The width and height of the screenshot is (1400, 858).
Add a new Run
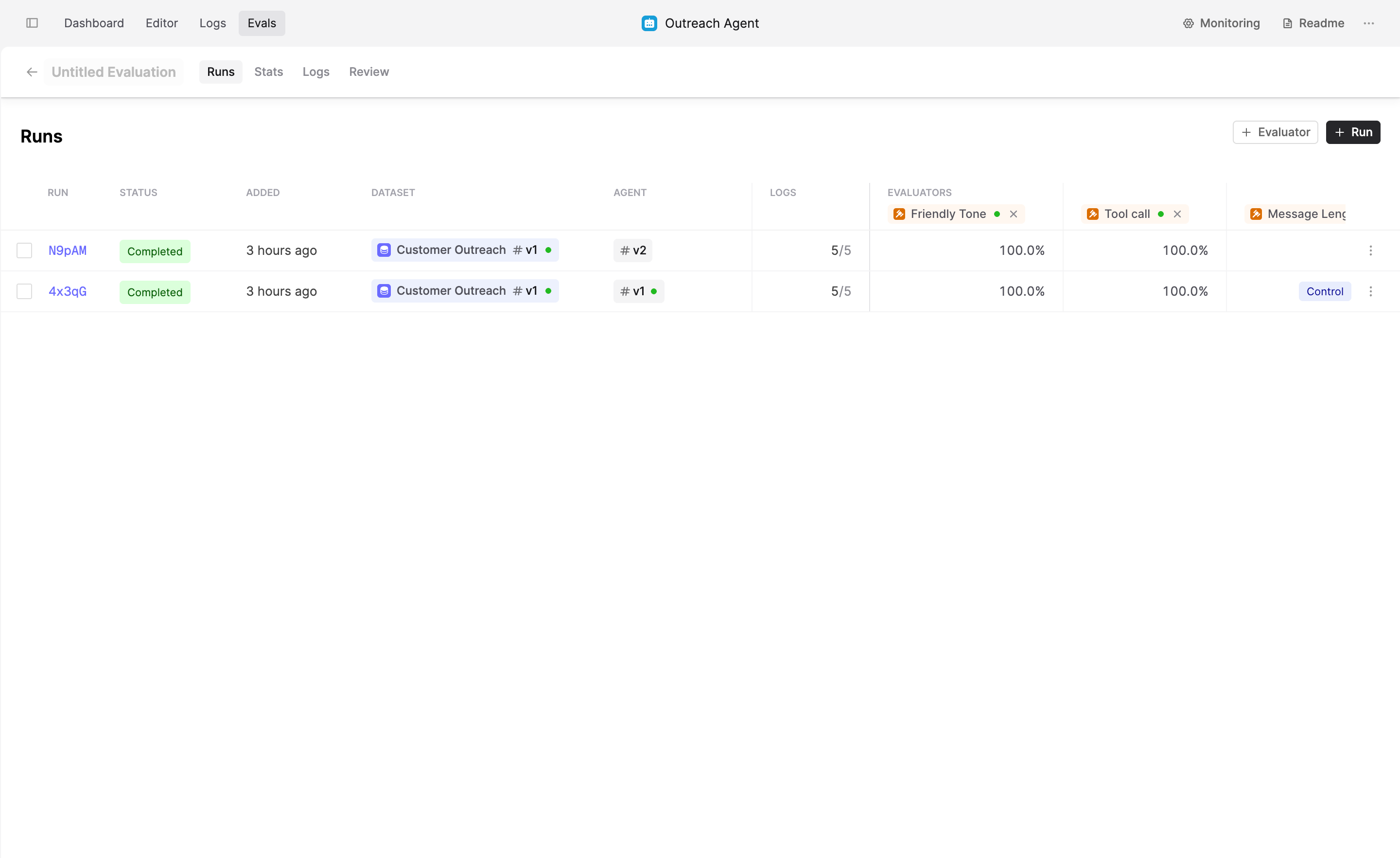click(1353, 132)
